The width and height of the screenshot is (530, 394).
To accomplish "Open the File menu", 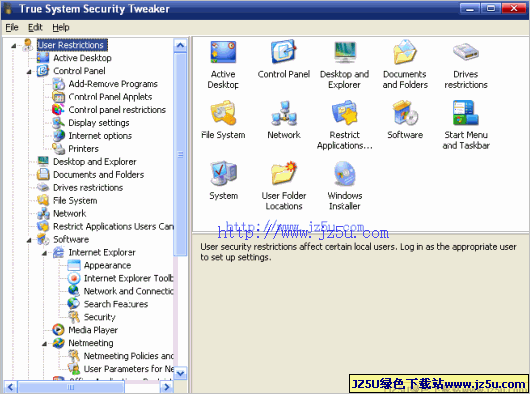I will pos(12,27).
